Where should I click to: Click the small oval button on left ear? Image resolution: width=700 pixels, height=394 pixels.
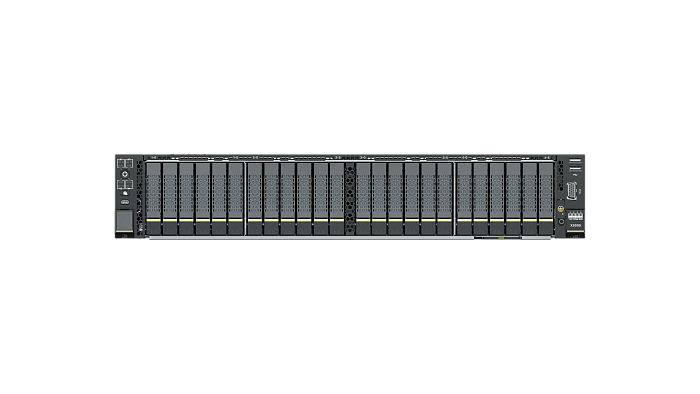(x=125, y=202)
